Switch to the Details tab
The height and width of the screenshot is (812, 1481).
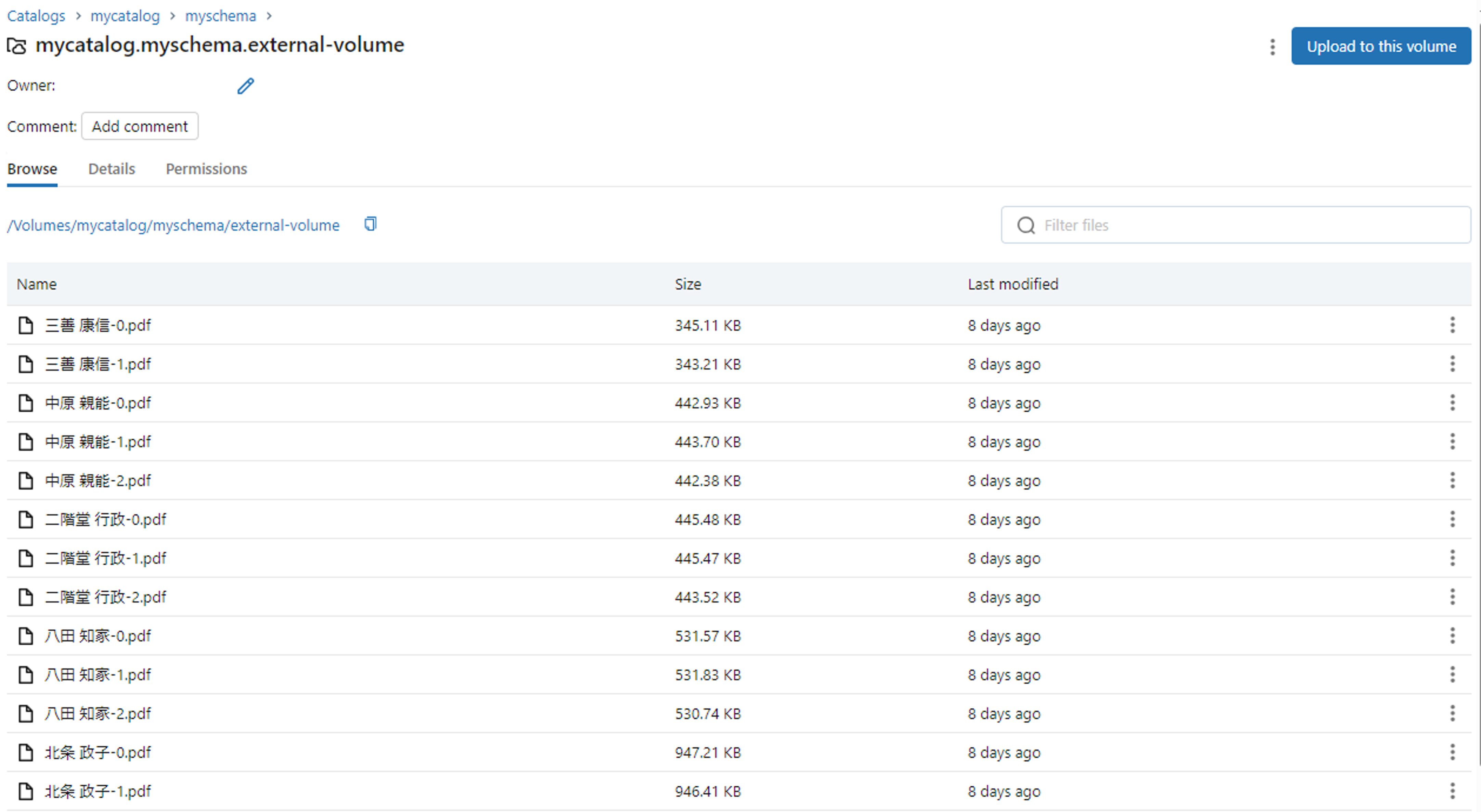pos(112,169)
